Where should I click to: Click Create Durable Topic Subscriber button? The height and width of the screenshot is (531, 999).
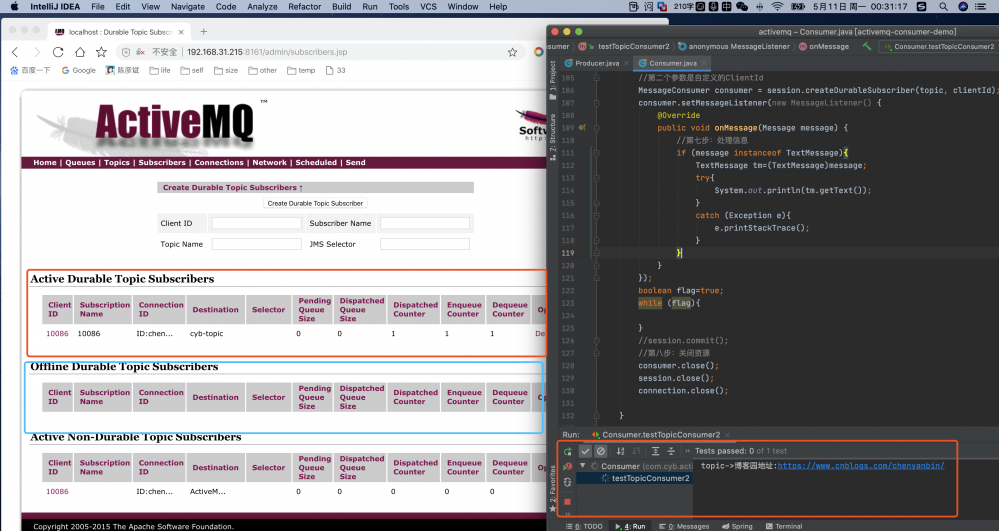315,203
